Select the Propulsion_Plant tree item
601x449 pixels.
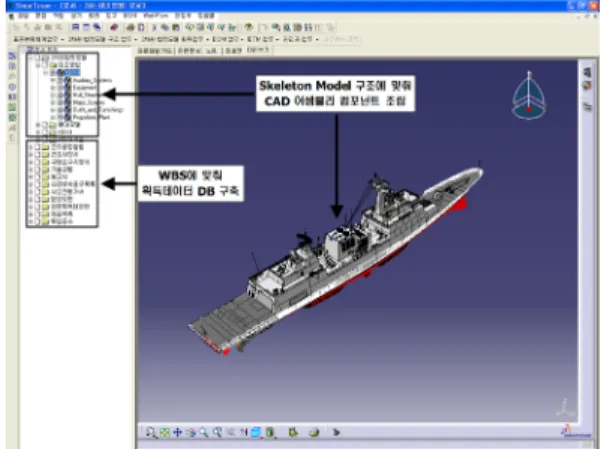[x=91, y=117]
